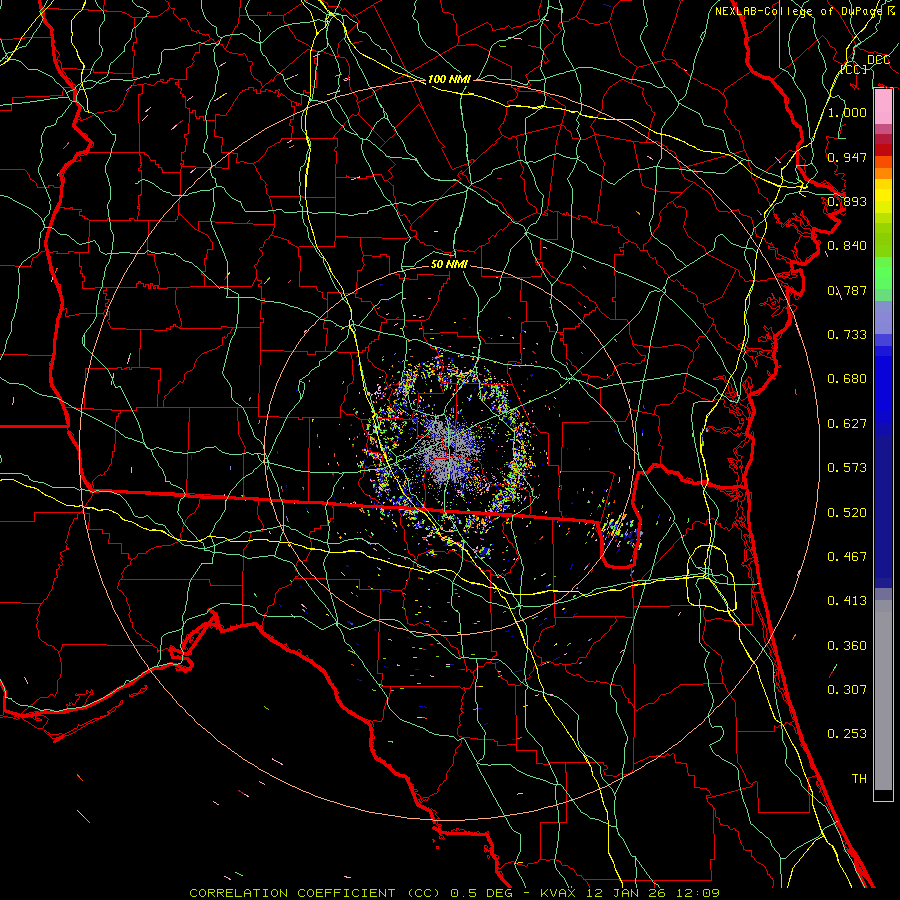The width and height of the screenshot is (900, 900).
Task: Click the 0.733 scale value
Action: (x=847, y=335)
